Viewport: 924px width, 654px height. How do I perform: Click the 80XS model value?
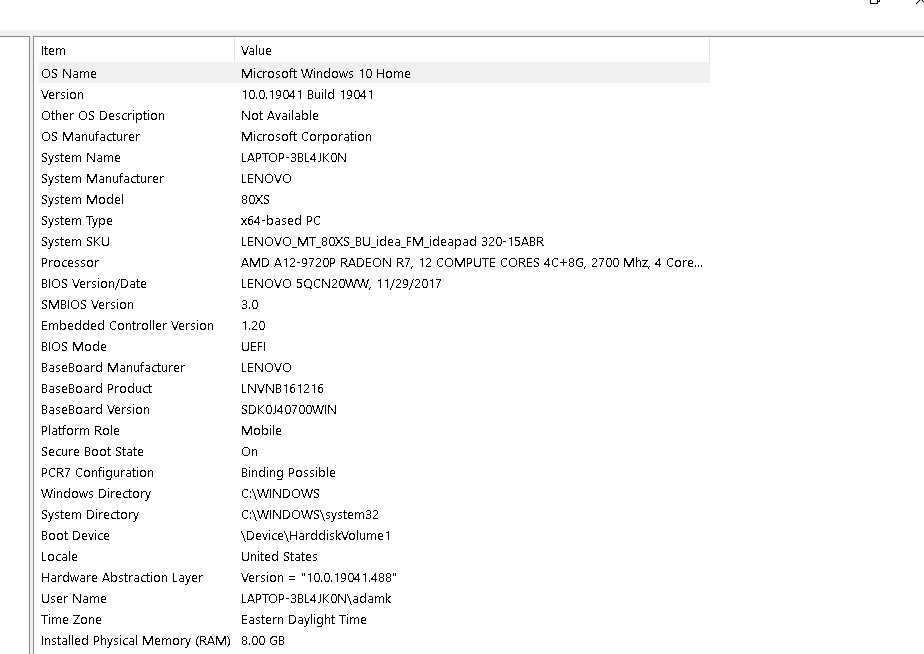point(255,200)
